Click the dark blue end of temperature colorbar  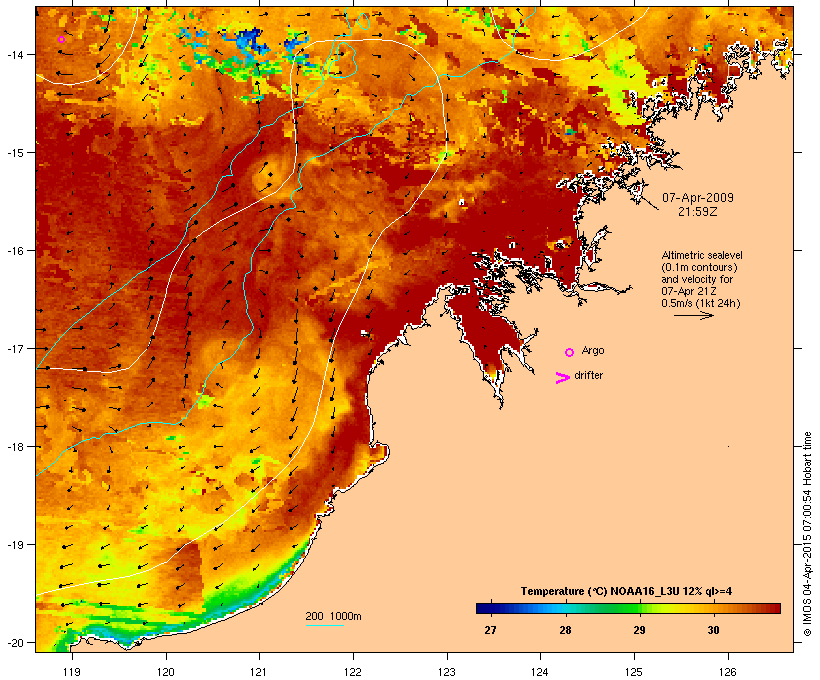[x=484, y=608]
